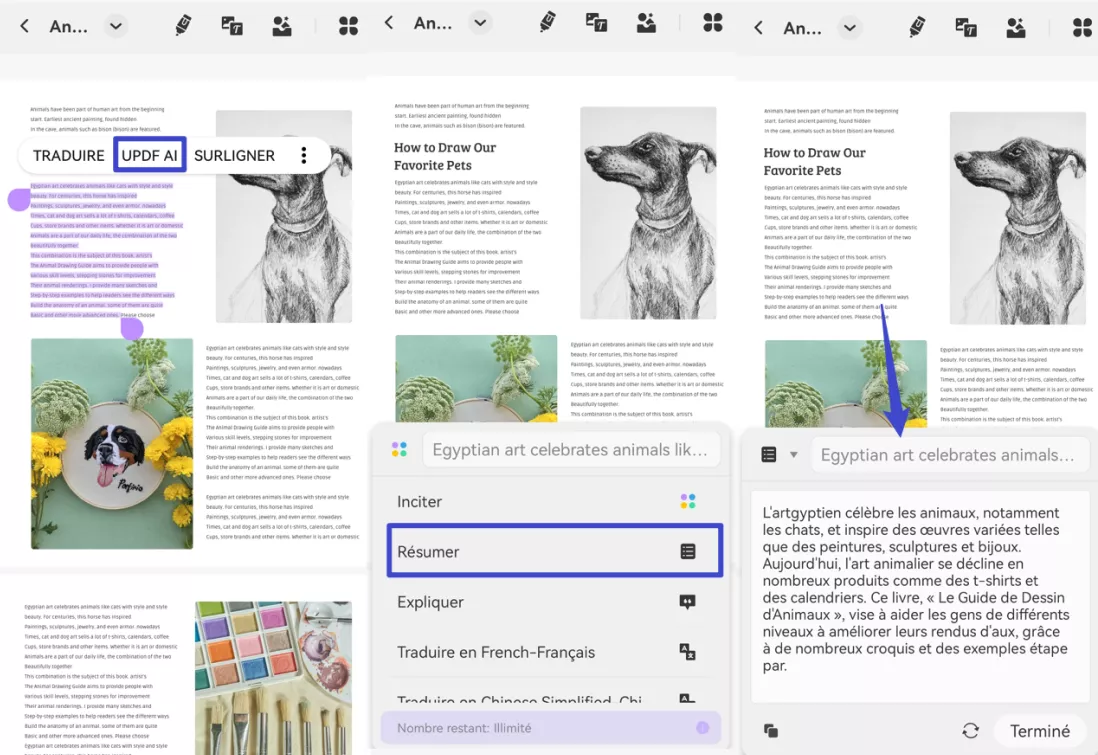The image size is (1098, 755).
Task: Copy the French summary using the copy icon
Action: [770, 731]
